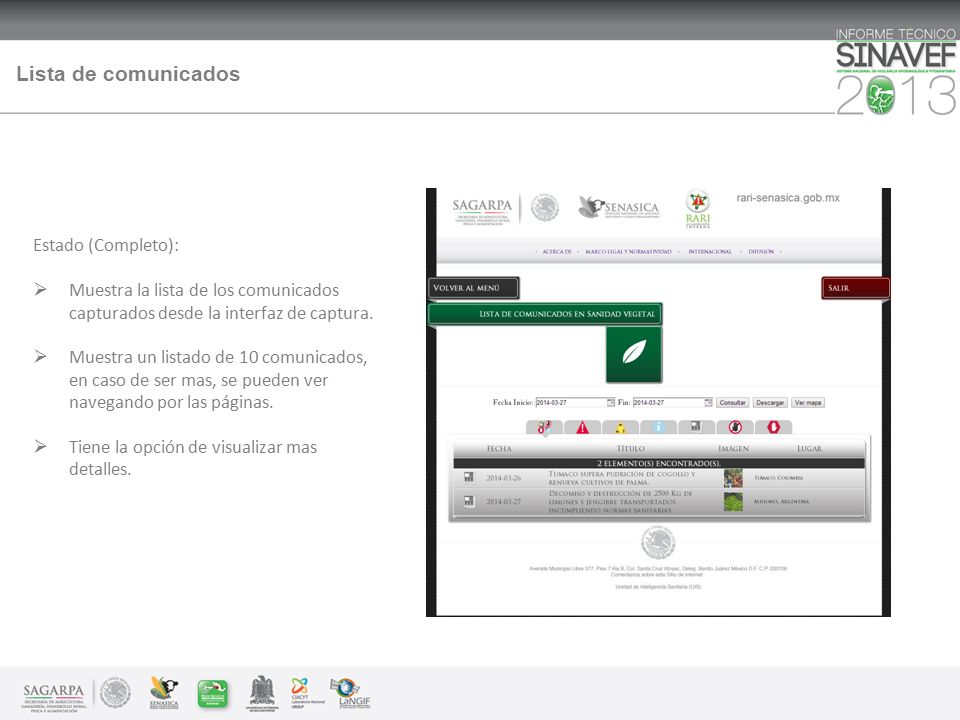Screen dimensions: 960x720
Task: Select the yellow figure icon tab
Action: 620,427
